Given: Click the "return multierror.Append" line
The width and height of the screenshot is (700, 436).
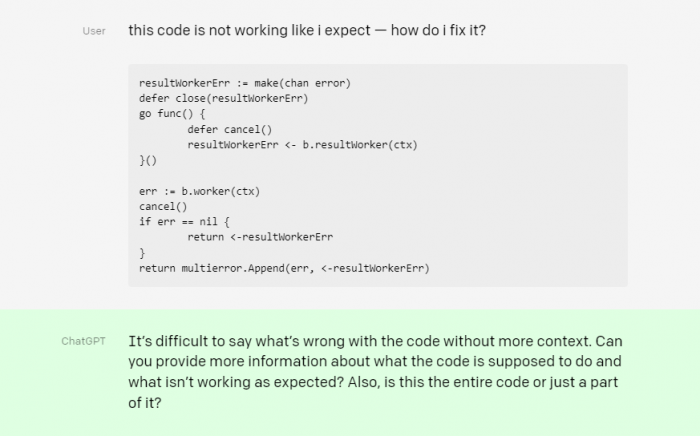Looking at the screenshot, I should (284, 268).
